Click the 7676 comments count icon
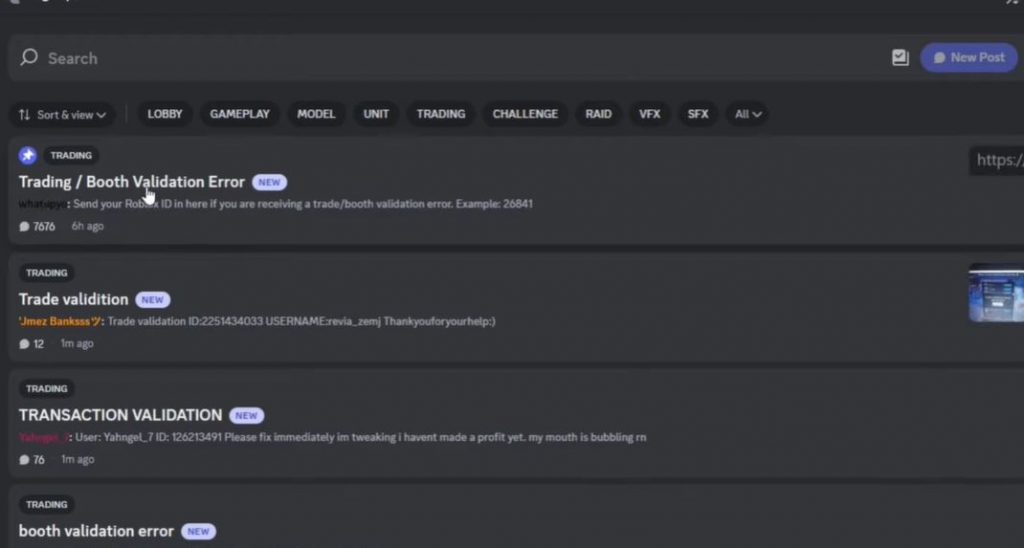 [x=24, y=227]
